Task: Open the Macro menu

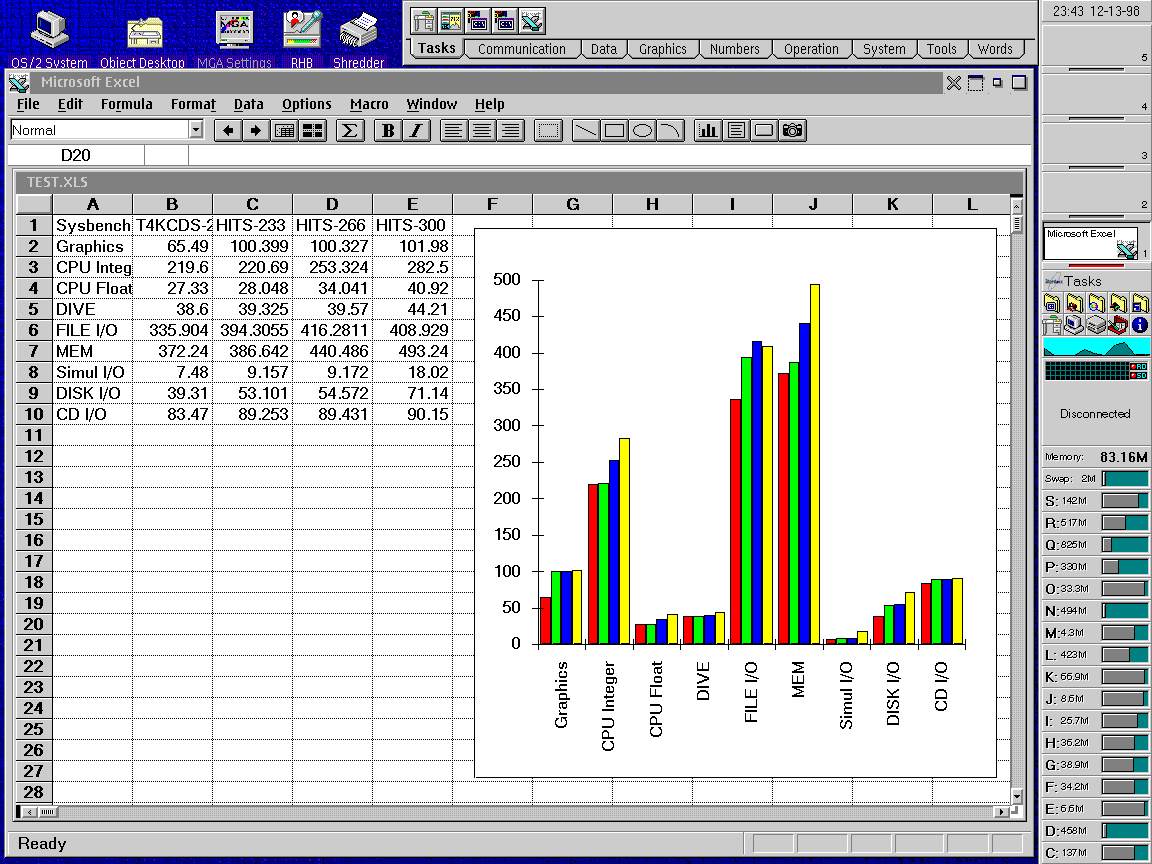Action: coord(369,104)
